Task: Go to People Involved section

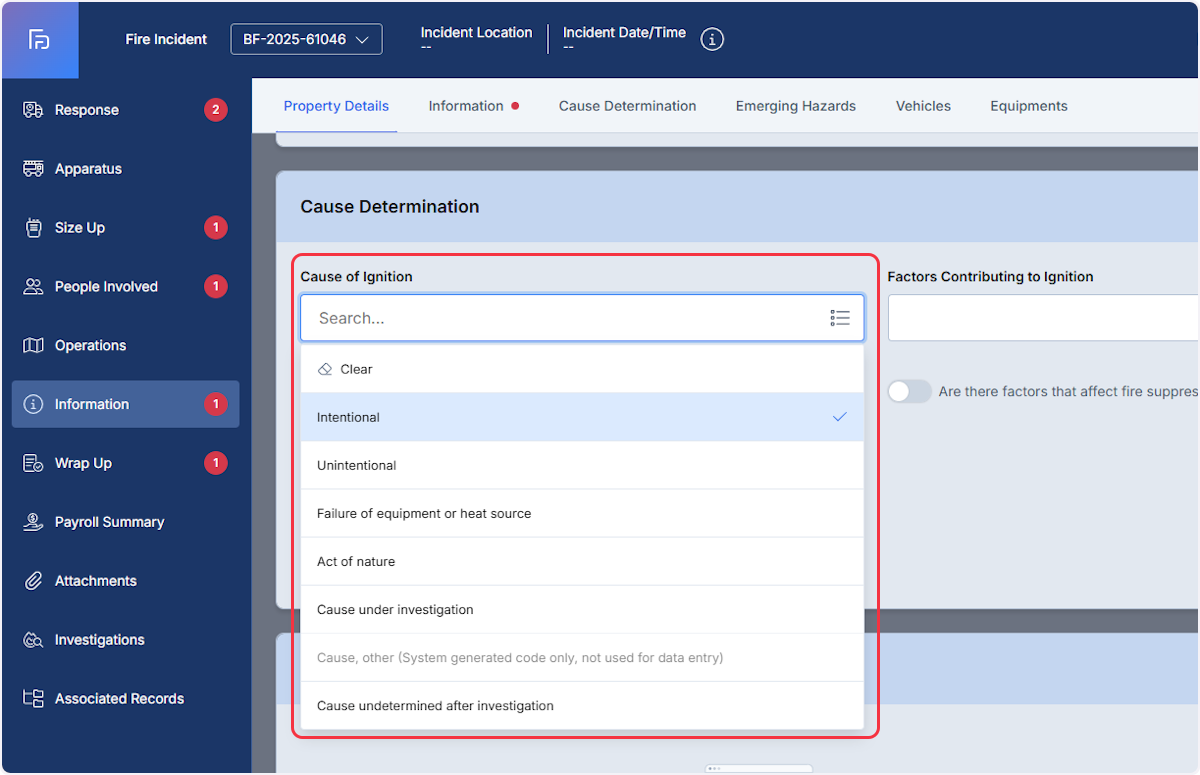Action: coord(125,287)
